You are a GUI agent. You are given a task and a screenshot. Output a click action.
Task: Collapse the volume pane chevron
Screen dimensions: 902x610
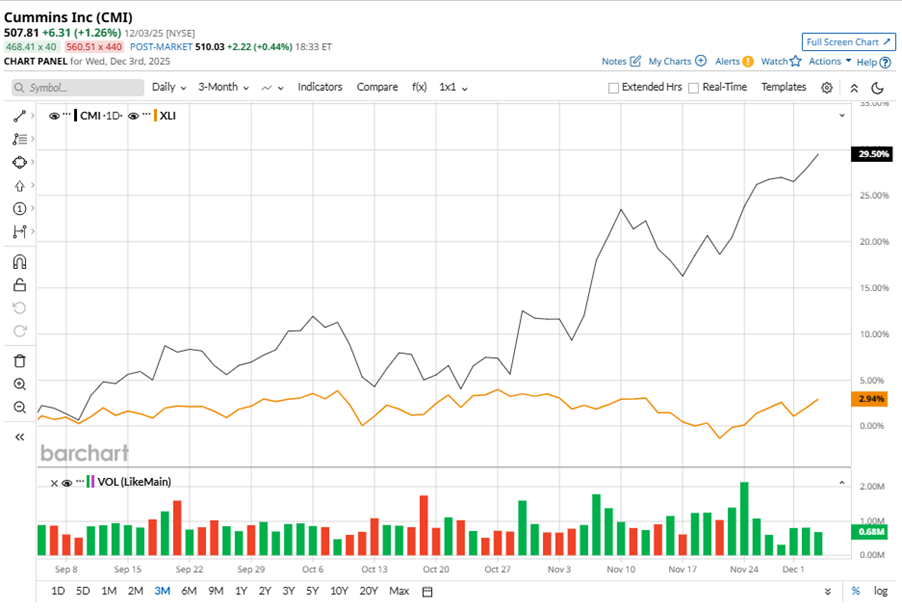click(x=842, y=483)
